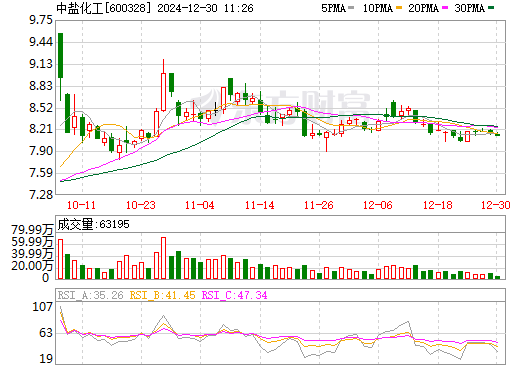The height and width of the screenshot is (365, 520).
Task: Click the RSI_B:41.45 indicator label
Action: (162, 295)
